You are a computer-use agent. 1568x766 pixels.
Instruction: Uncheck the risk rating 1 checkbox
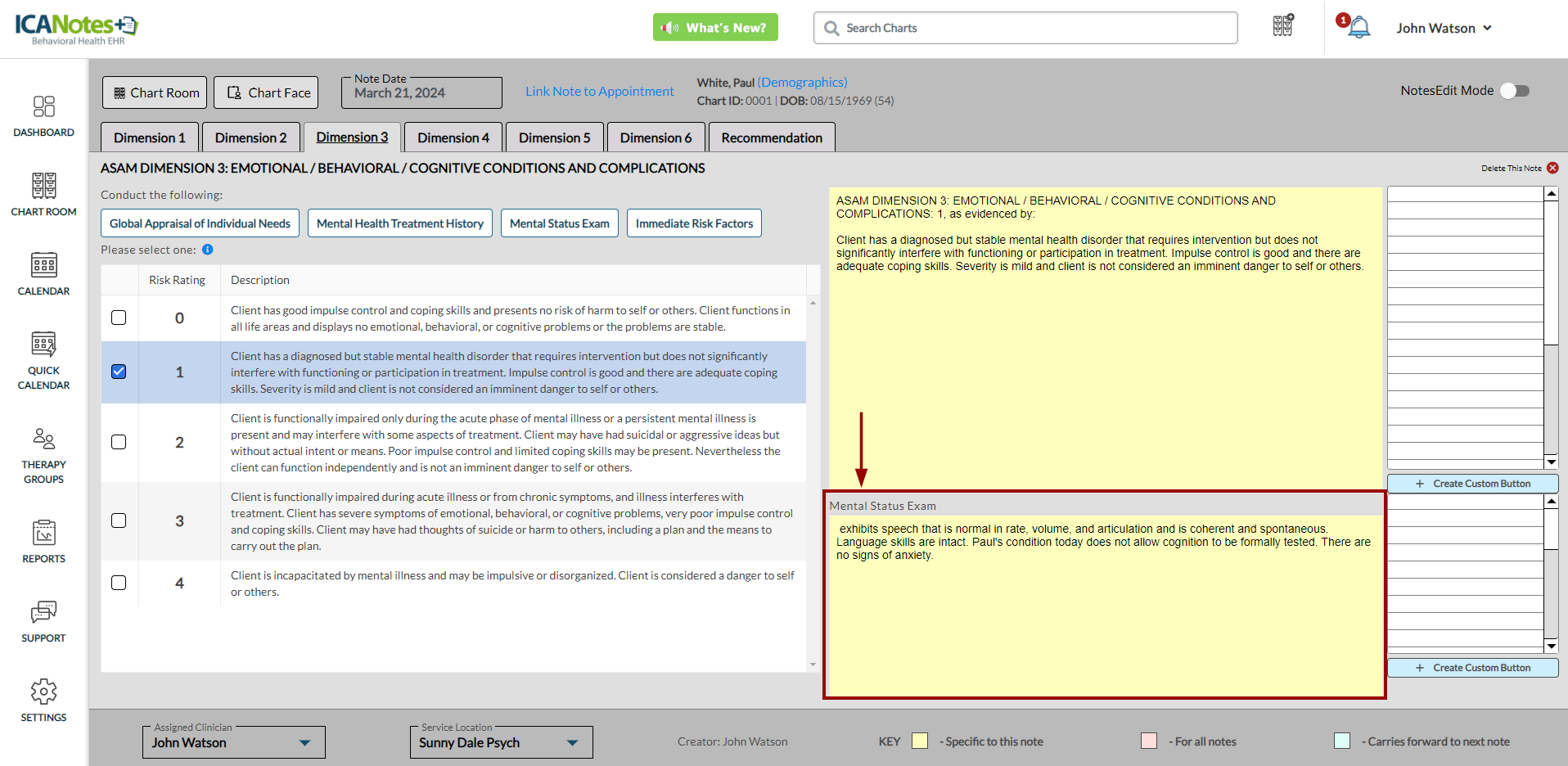click(x=119, y=372)
